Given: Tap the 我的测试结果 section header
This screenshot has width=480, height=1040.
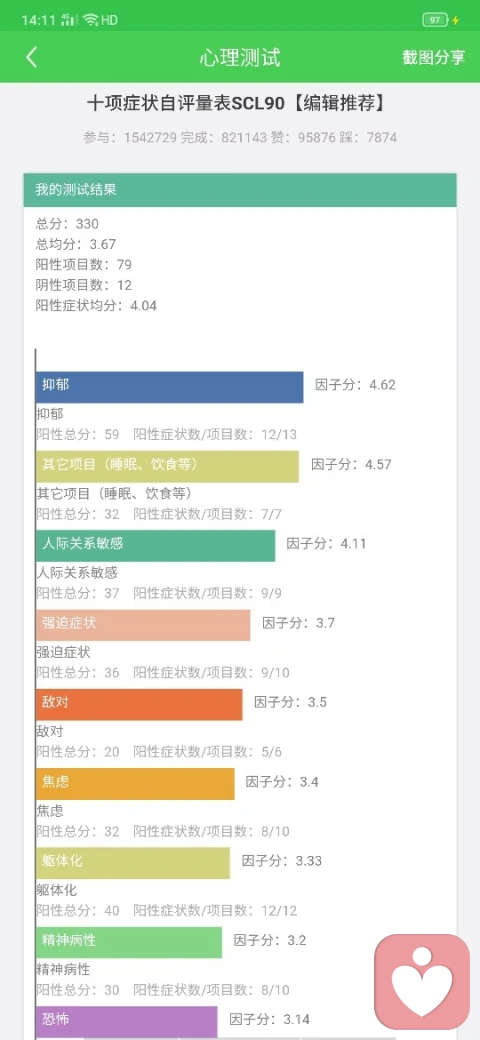Looking at the screenshot, I should (240, 190).
